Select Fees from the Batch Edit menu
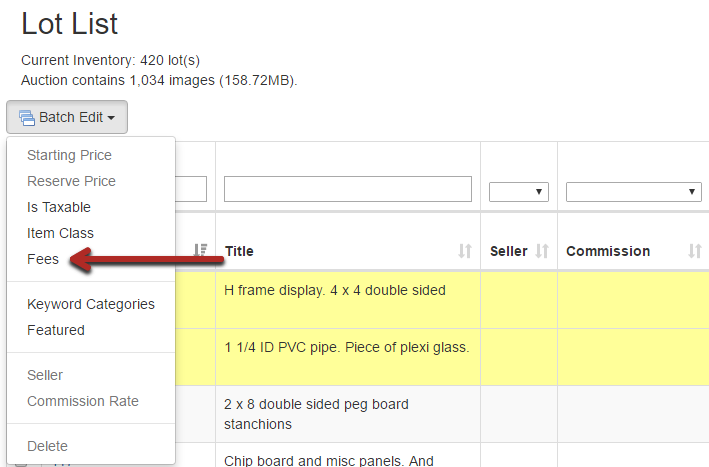Screen dimensions: 709x467 point(43,259)
